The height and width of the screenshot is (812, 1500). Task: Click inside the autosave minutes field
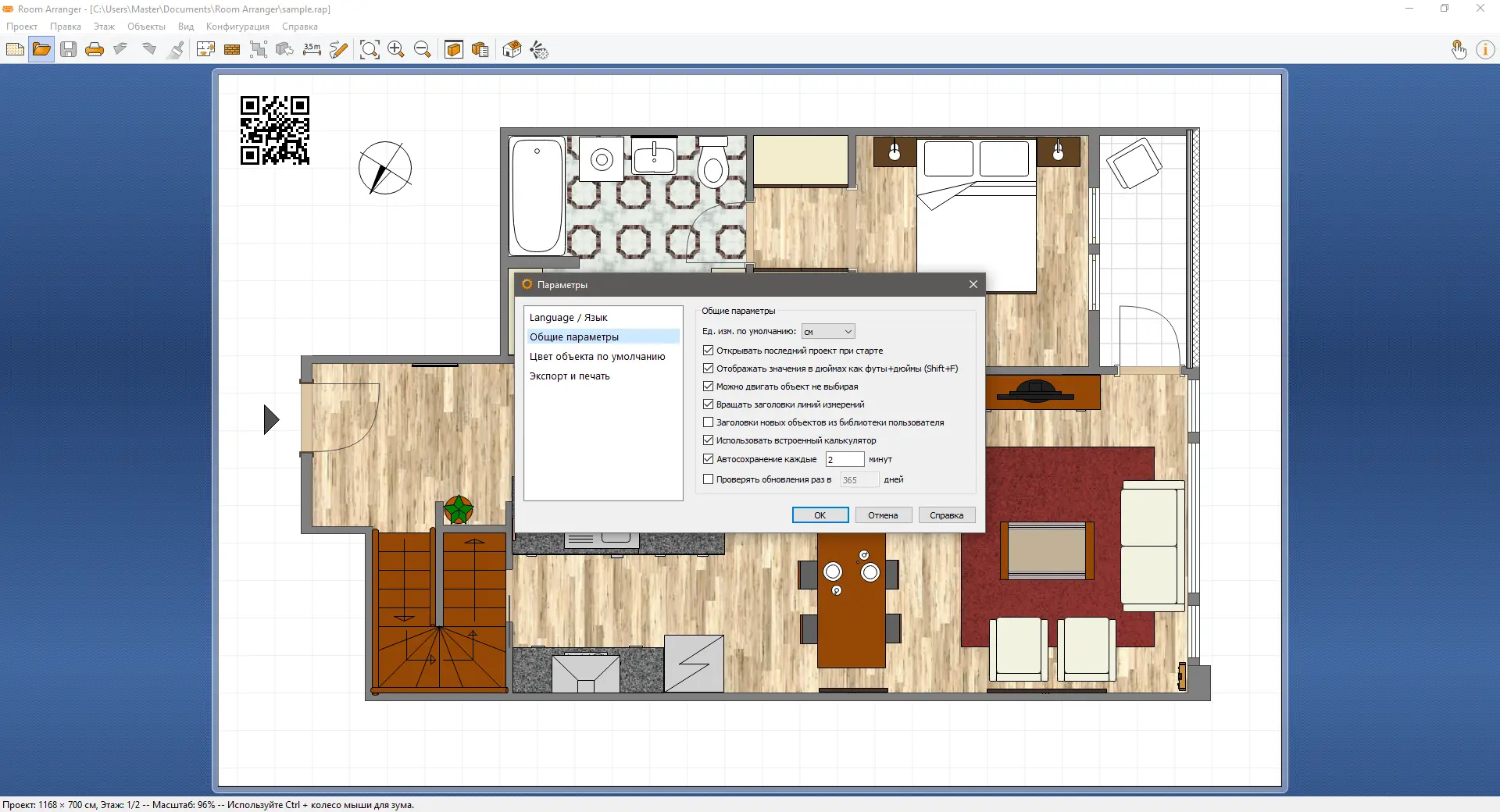point(845,459)
